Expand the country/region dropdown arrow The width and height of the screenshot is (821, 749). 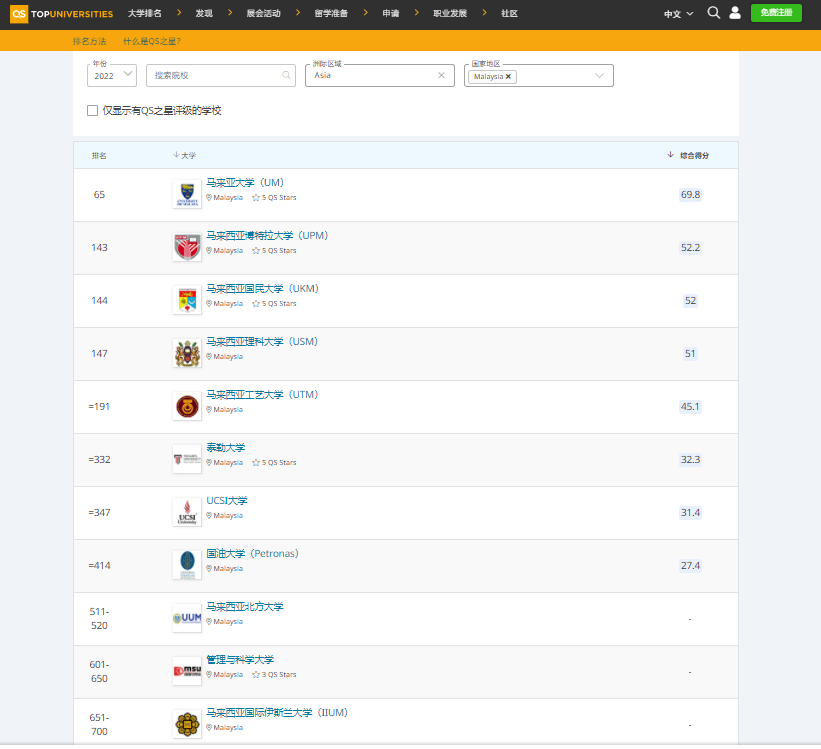click(600, 76)
